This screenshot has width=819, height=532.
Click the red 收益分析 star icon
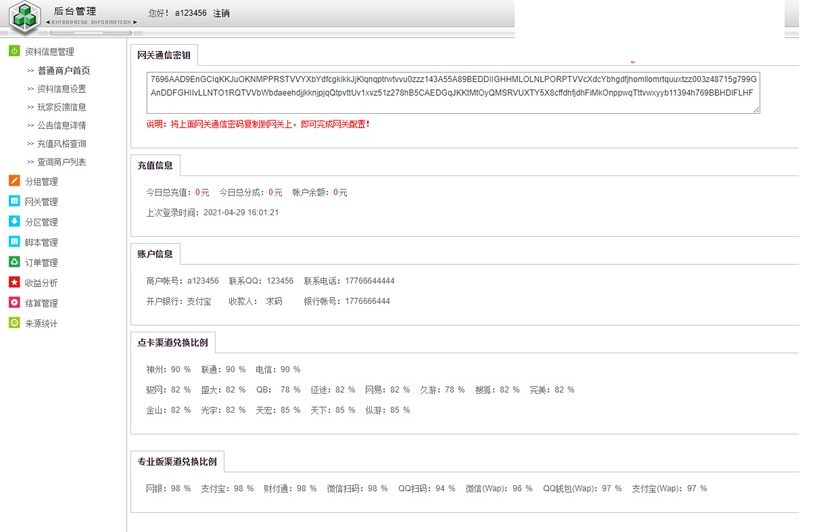coord(14,283)
